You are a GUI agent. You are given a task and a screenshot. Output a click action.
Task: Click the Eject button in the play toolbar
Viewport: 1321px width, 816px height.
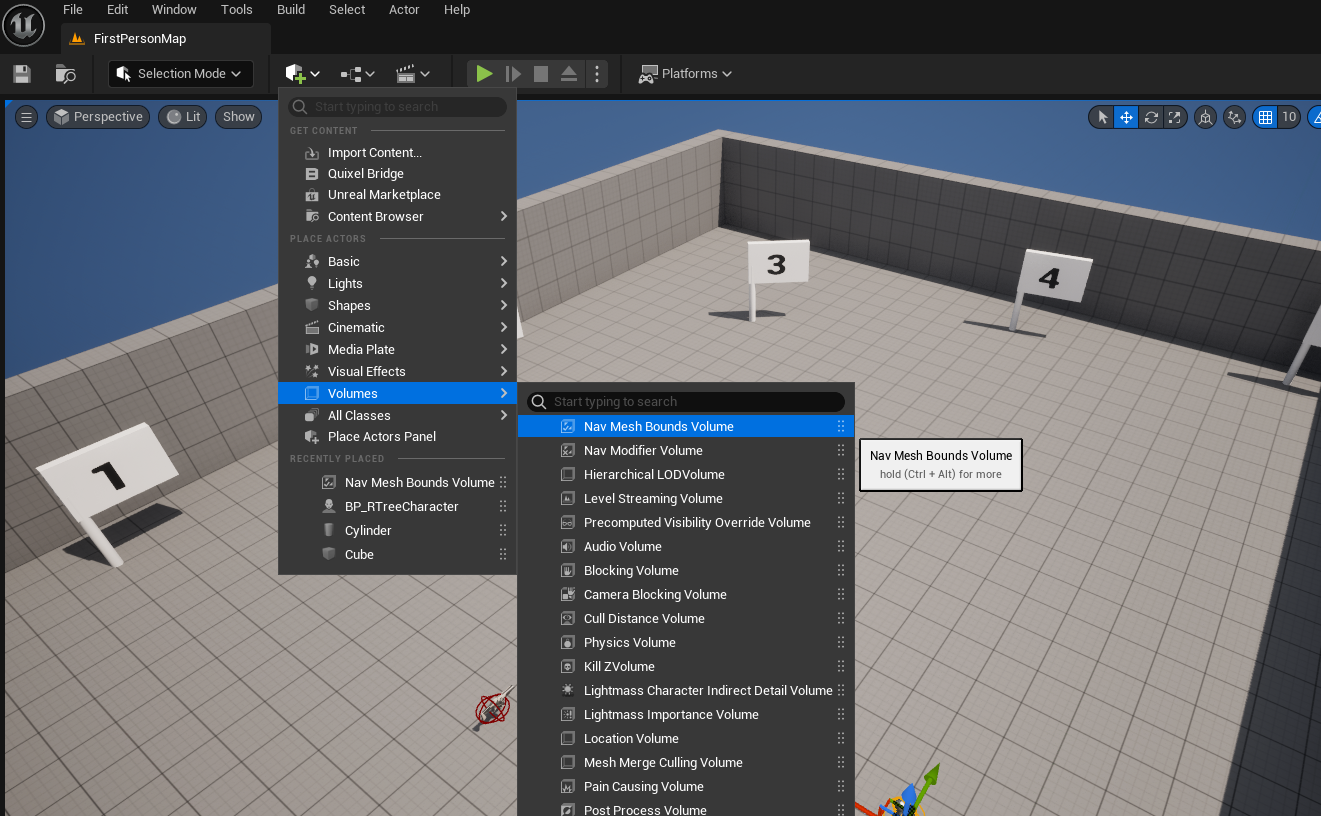568,74
